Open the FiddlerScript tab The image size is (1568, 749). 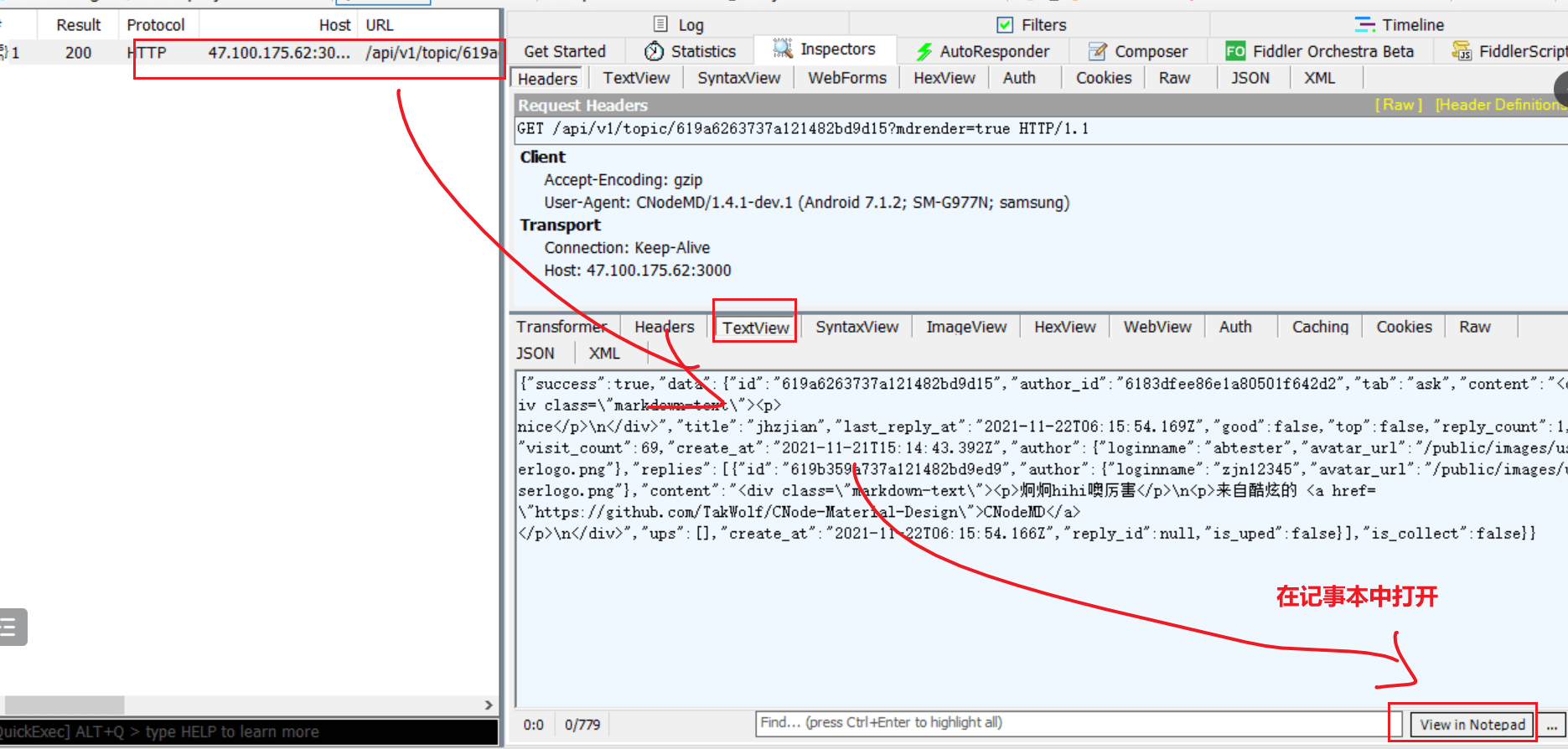point(1508,51)
